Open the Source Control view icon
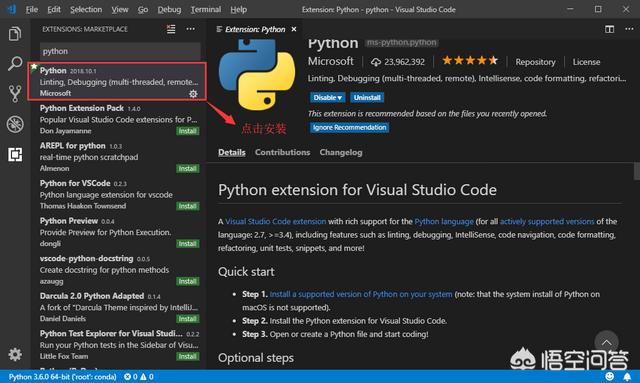 tap(15, 94)
